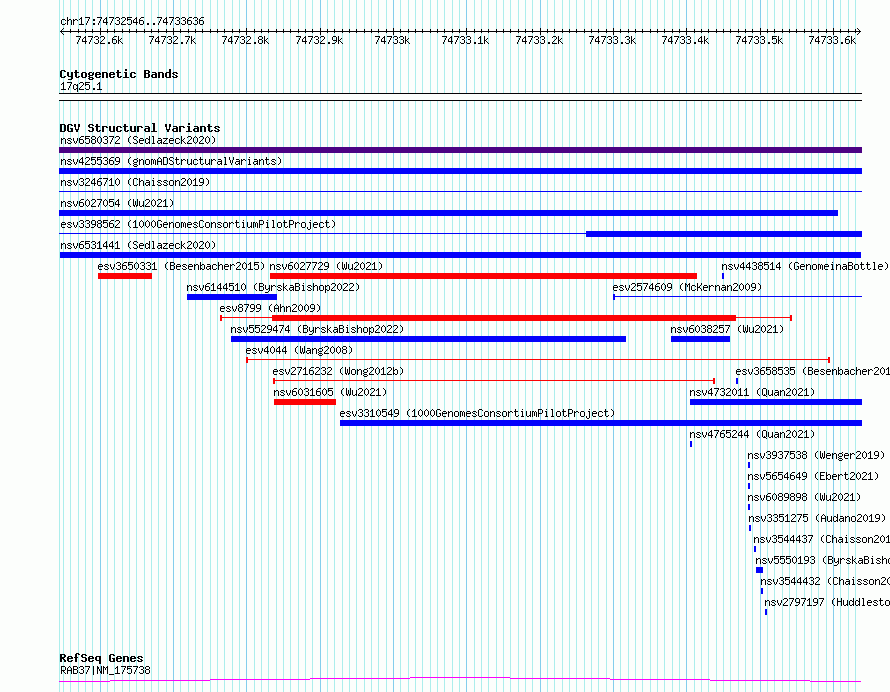Click the nsv4732011 (Quan2021) label

click(x=752, y=392)
